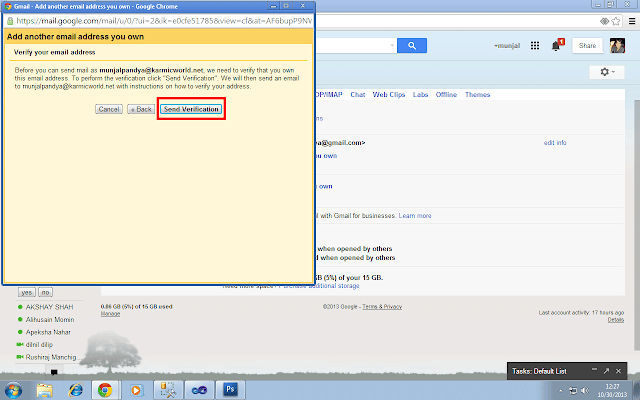Pop out the Tasks Default List
The height and width of the screenshot is (400, 640).
606,371
